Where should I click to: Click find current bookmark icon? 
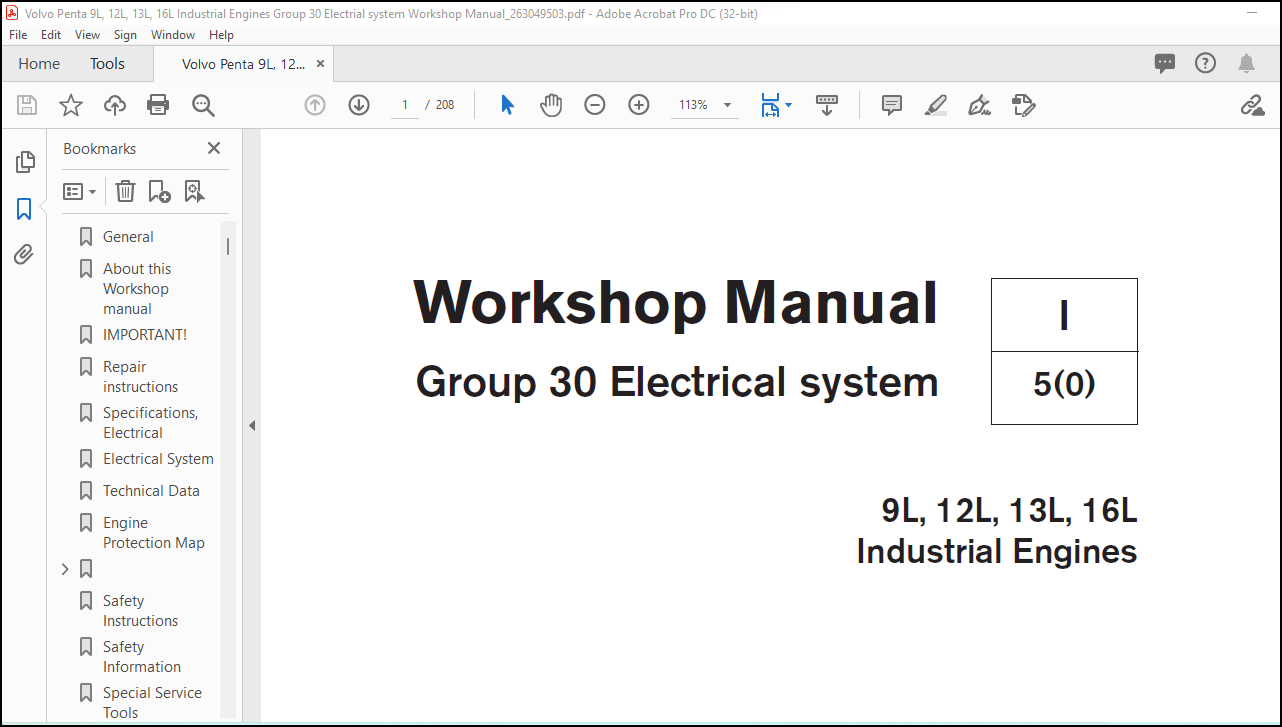(x=194, y=191)
